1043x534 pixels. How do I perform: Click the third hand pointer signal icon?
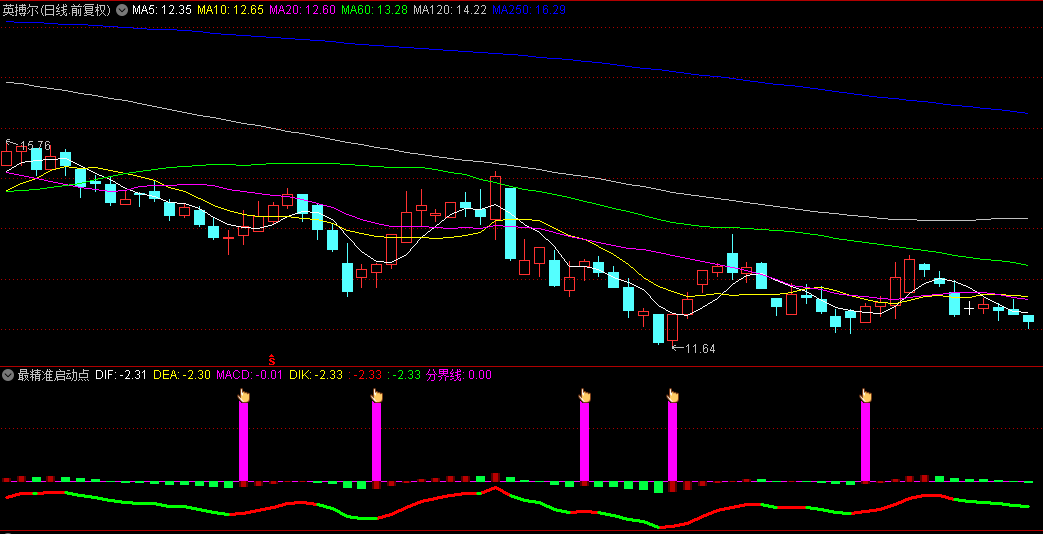(585, 396)
